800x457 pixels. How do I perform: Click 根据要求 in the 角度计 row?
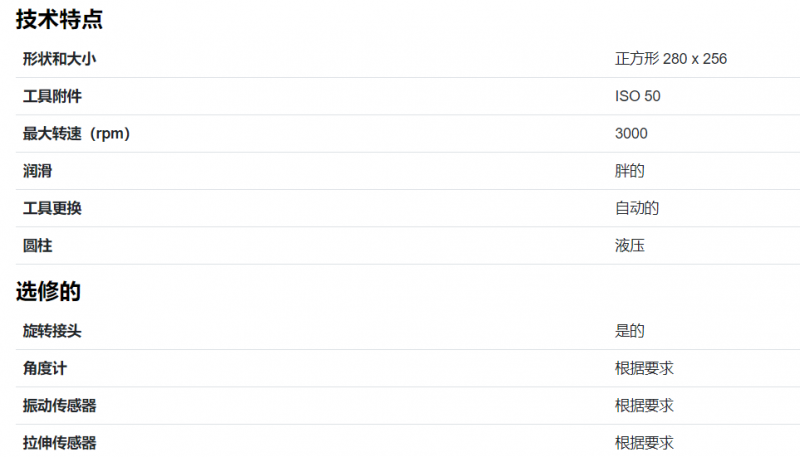coord(644,368)
